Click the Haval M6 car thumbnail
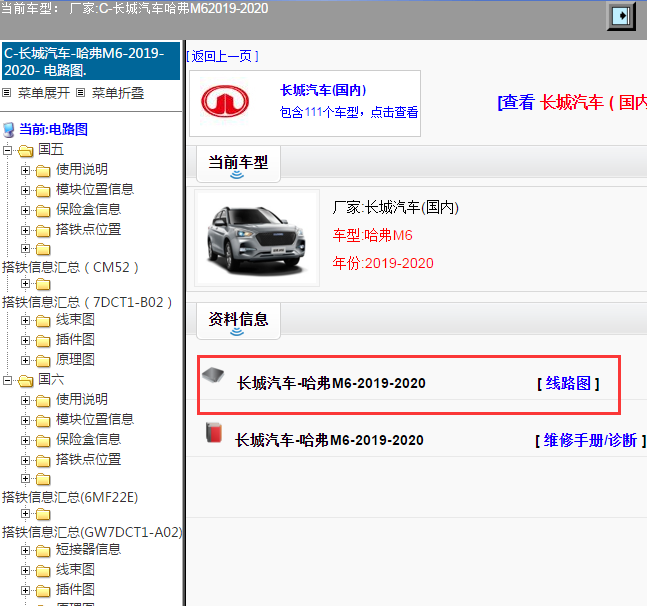 coord(257,238)
